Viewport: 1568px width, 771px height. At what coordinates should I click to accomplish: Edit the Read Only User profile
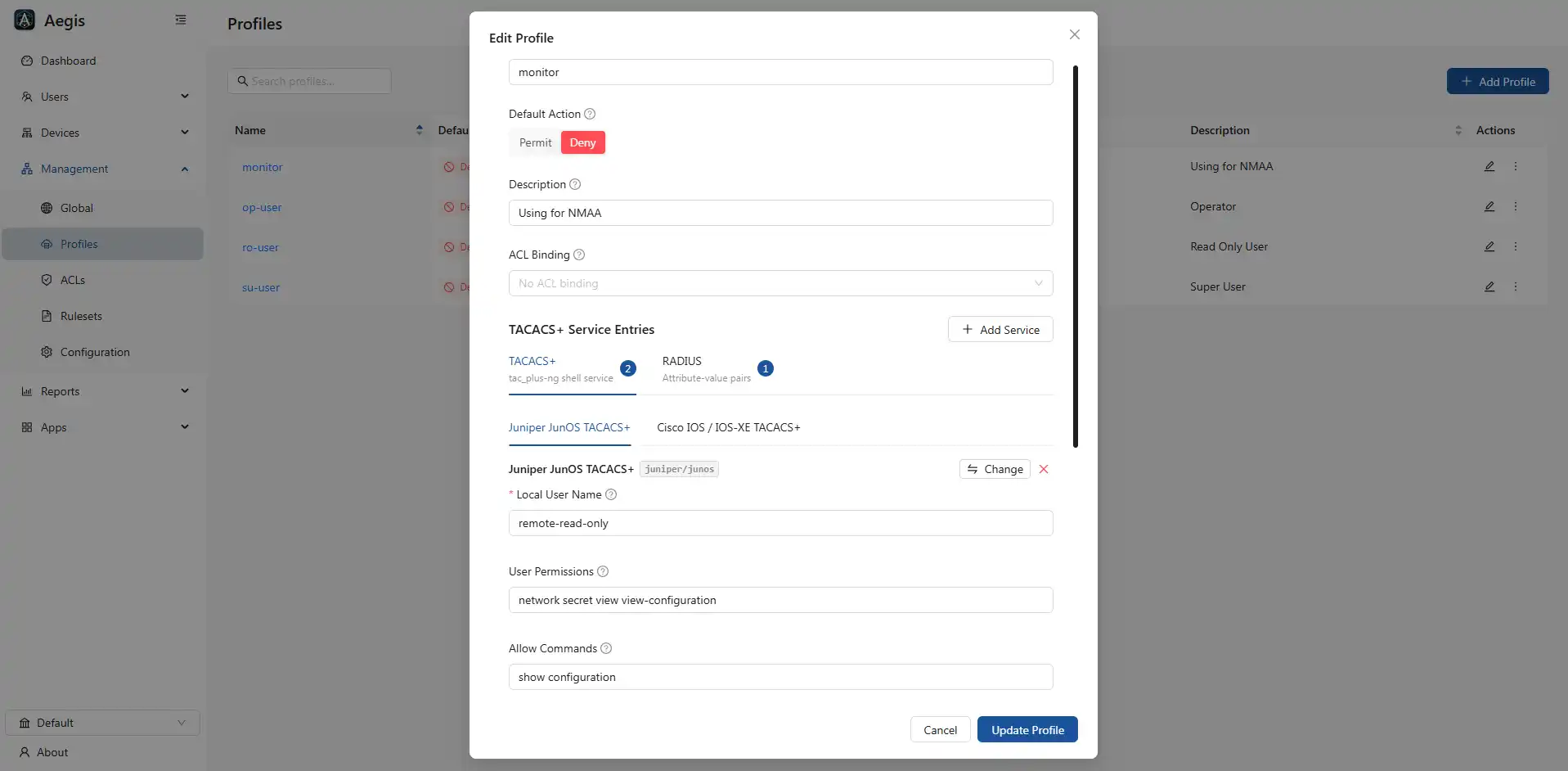click(1489, 246)
